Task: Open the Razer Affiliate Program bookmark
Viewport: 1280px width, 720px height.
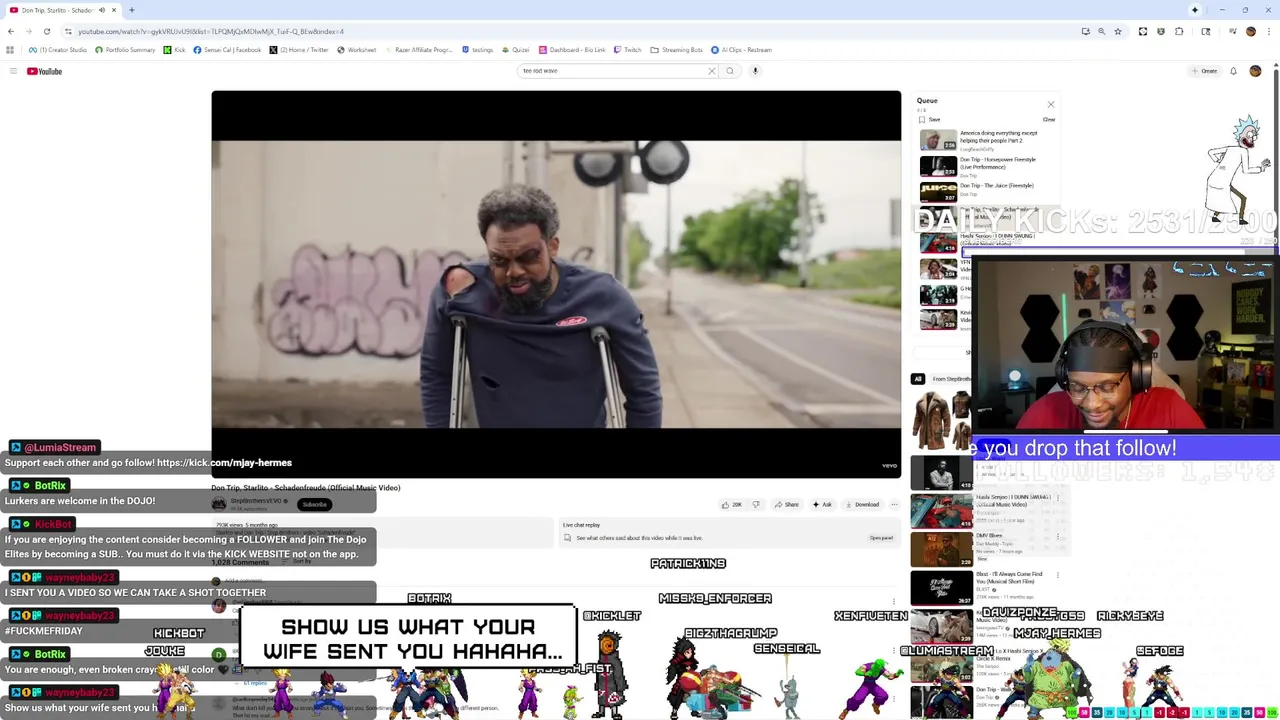Action: 418,50
